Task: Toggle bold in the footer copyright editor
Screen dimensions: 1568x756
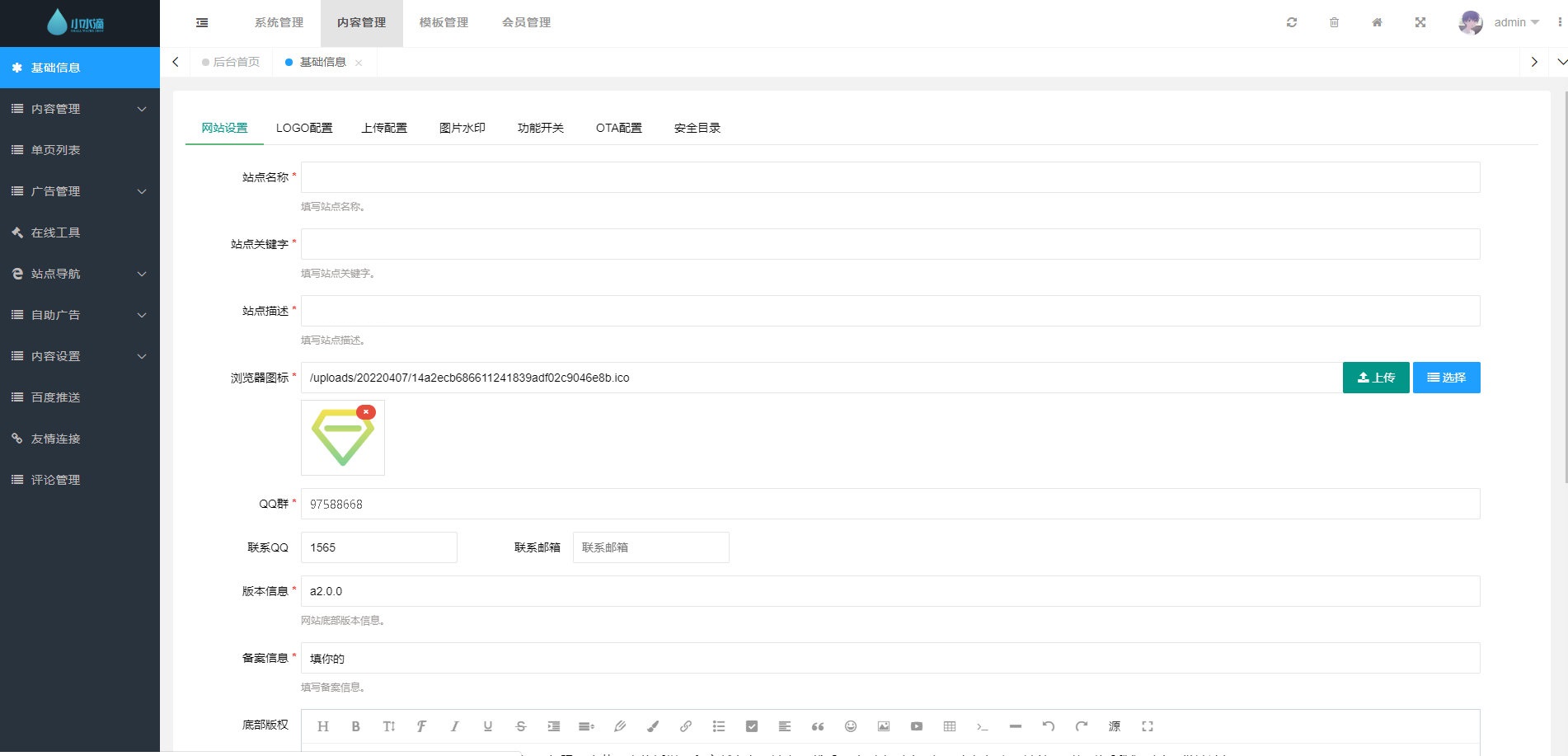Action: 356,726
